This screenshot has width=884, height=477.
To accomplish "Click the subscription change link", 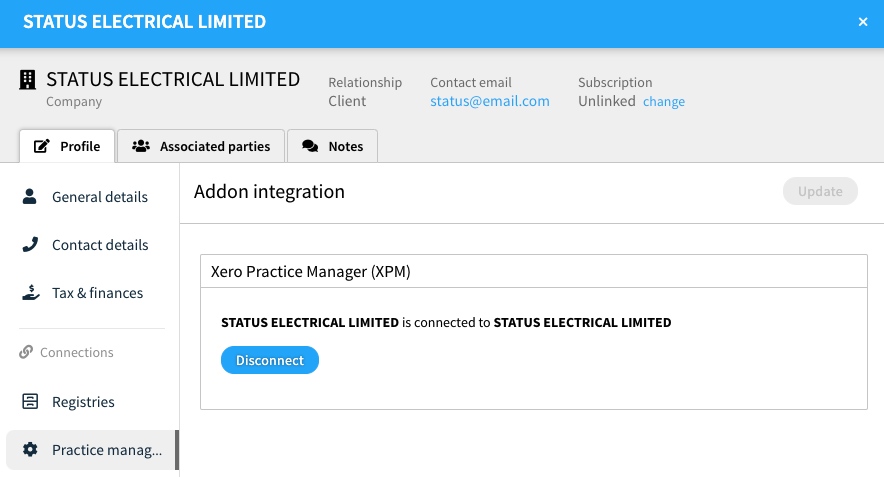I will pyautogui.click(x=664, y=102).
